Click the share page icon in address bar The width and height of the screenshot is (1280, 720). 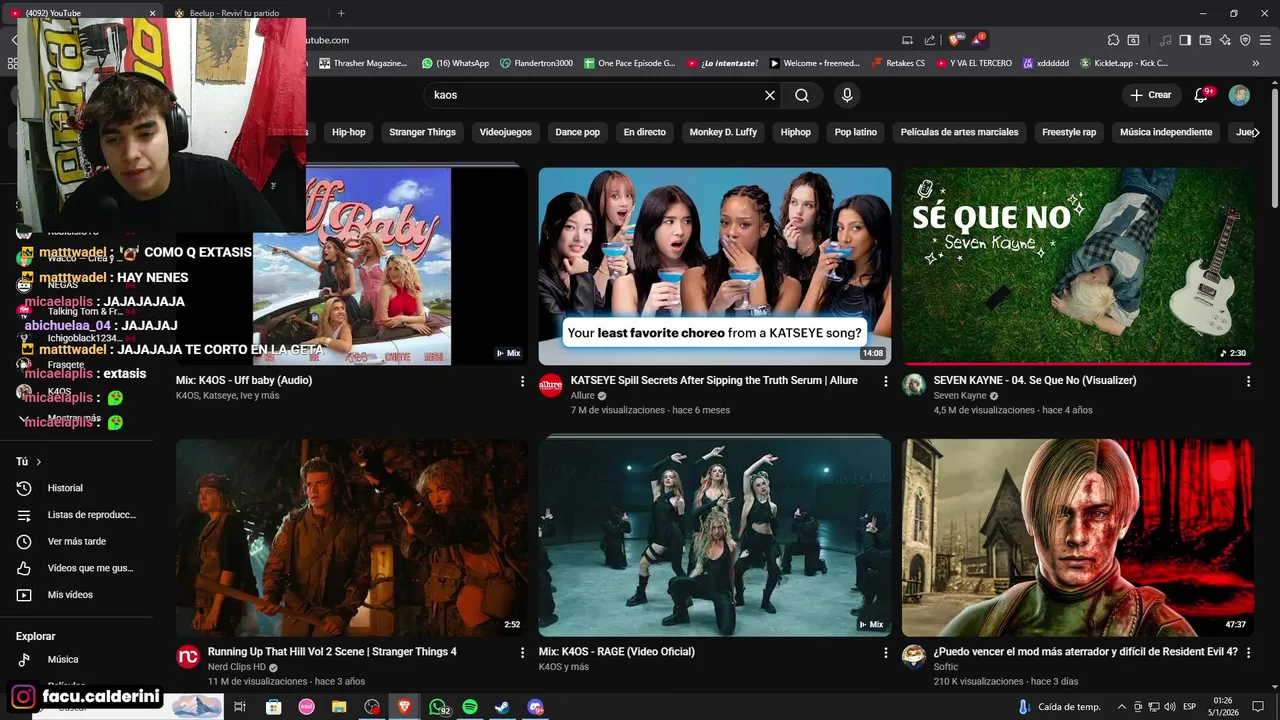click(930, 40)
